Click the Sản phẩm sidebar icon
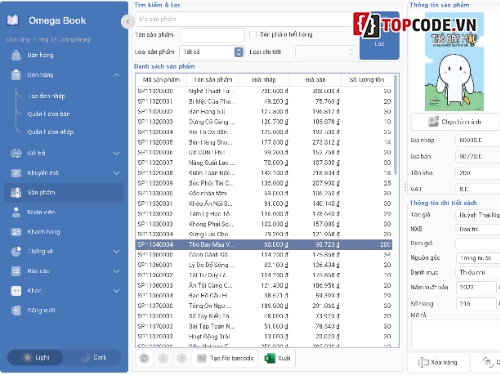The image size is (500, 375). pos(16,192)
